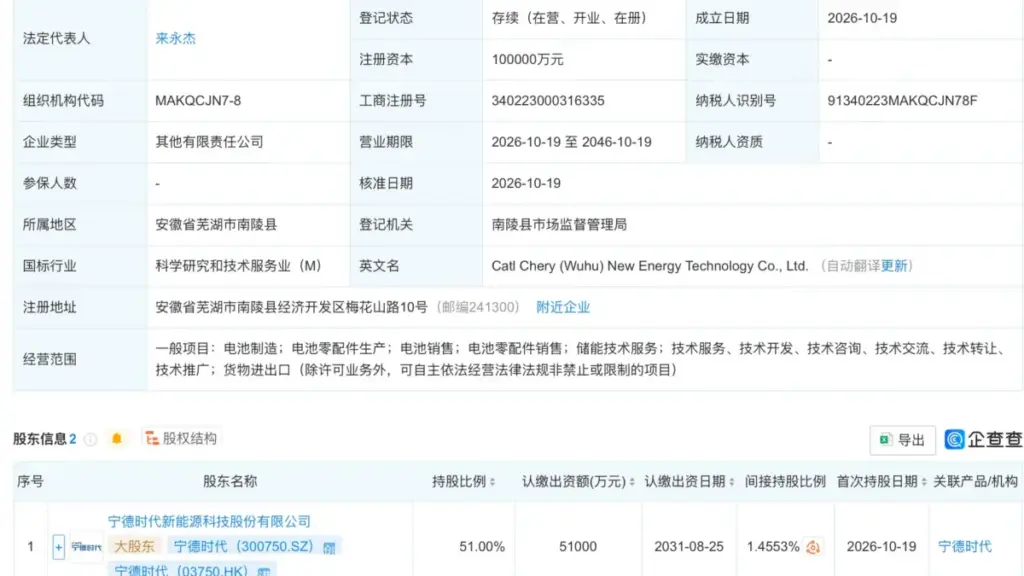Click the icon after 宁德时代（300750.SZ）
The height and width of the screenshot is (576, 1024).
329,547
